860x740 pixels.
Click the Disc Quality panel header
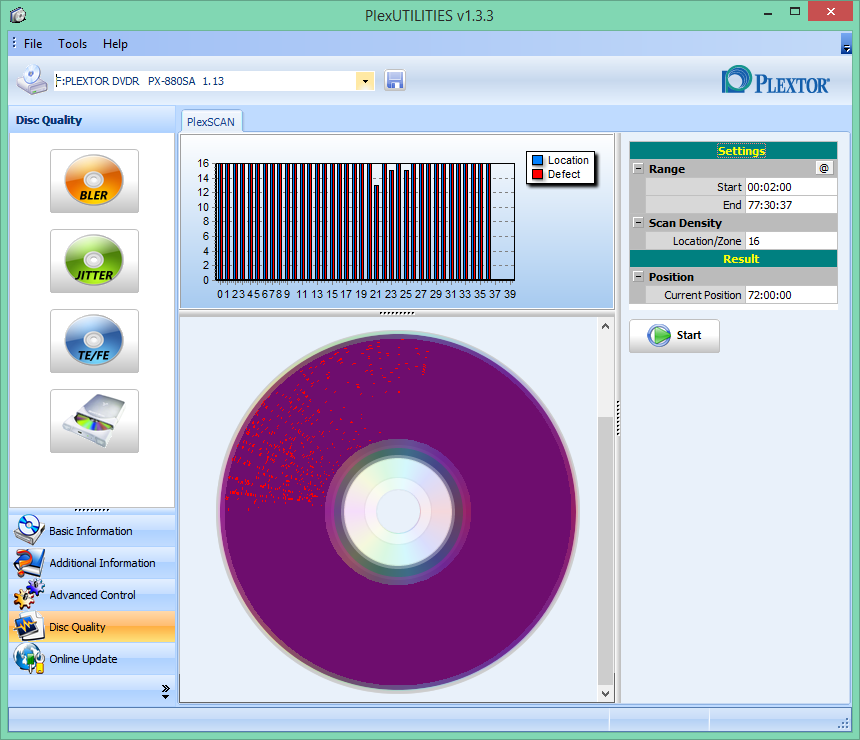pos(92,120)
